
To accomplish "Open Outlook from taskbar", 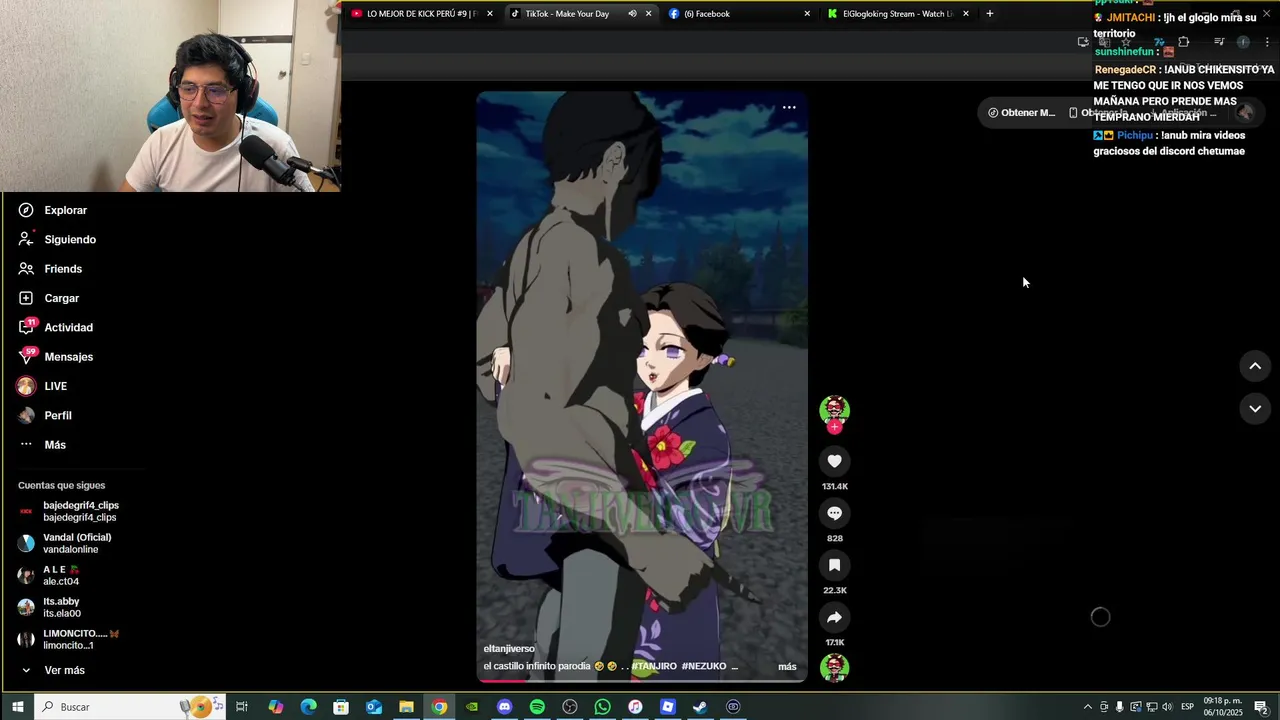I will 374,707.
